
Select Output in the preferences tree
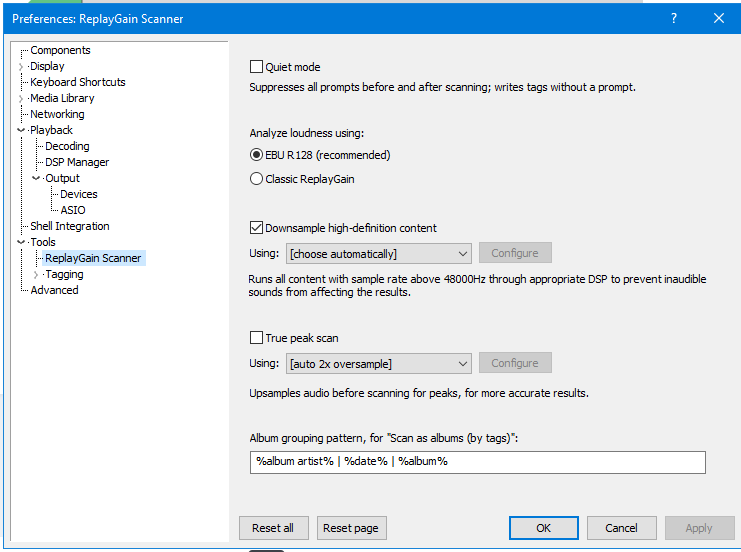click(x=62, y=178)
